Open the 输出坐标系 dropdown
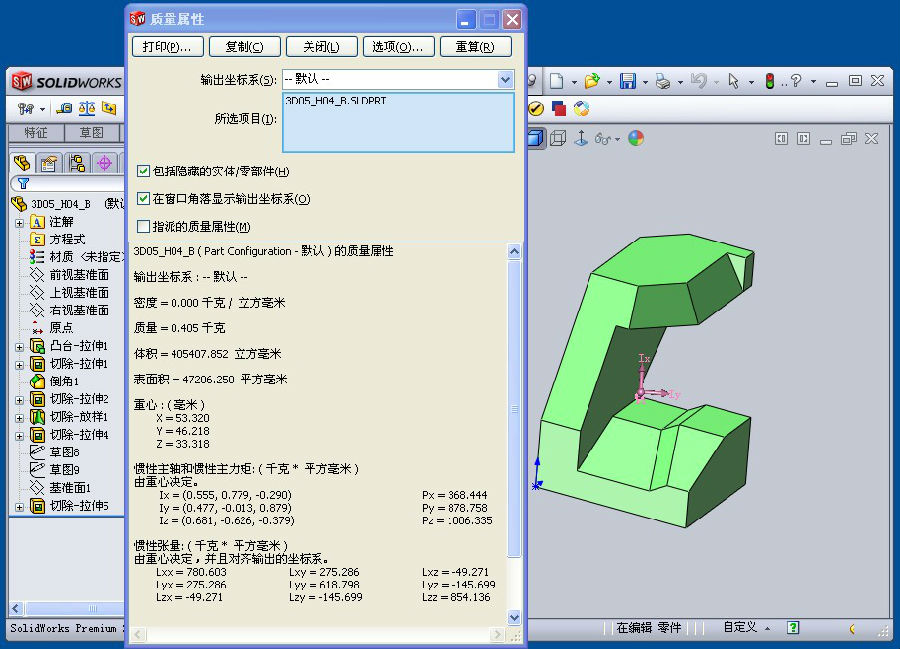Screen dimensions: 900x649 (505, 79)
